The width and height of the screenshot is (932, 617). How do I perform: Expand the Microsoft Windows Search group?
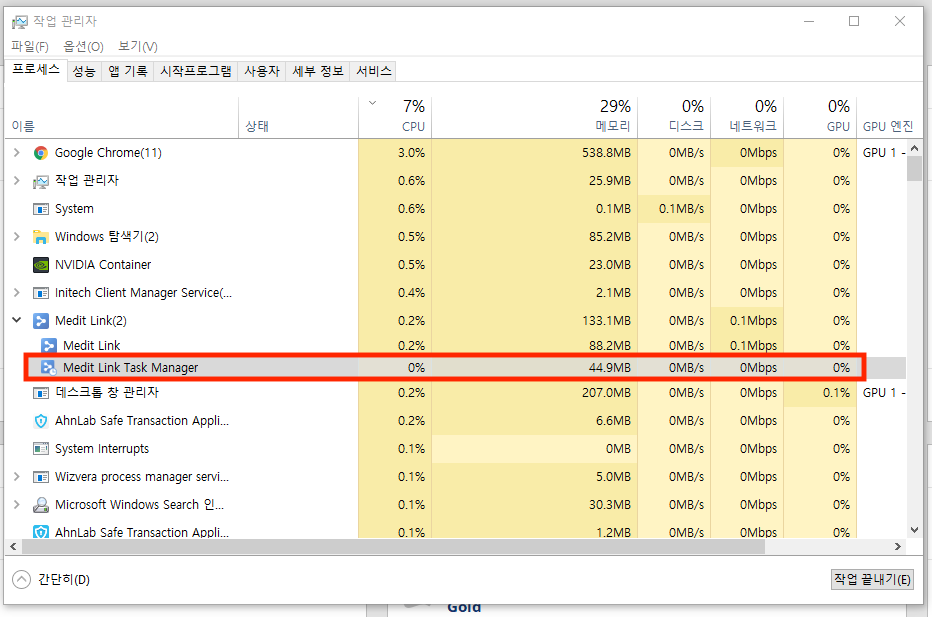click(x=17, y=505)
